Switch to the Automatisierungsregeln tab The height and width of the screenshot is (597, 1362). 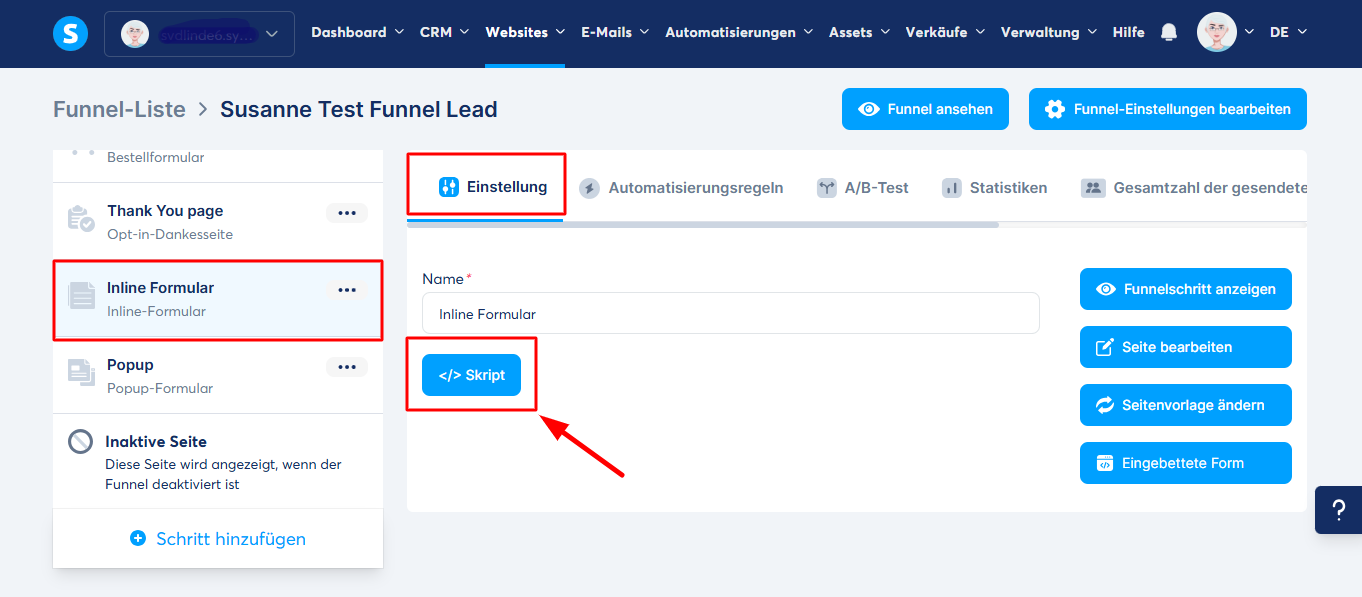coord(682,187)
